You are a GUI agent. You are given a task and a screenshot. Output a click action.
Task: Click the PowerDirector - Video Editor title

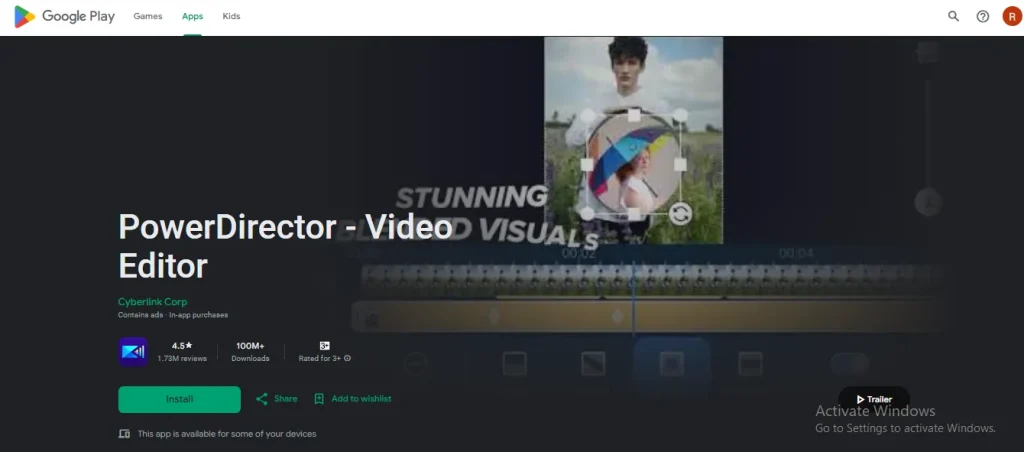tap(285, 246)
